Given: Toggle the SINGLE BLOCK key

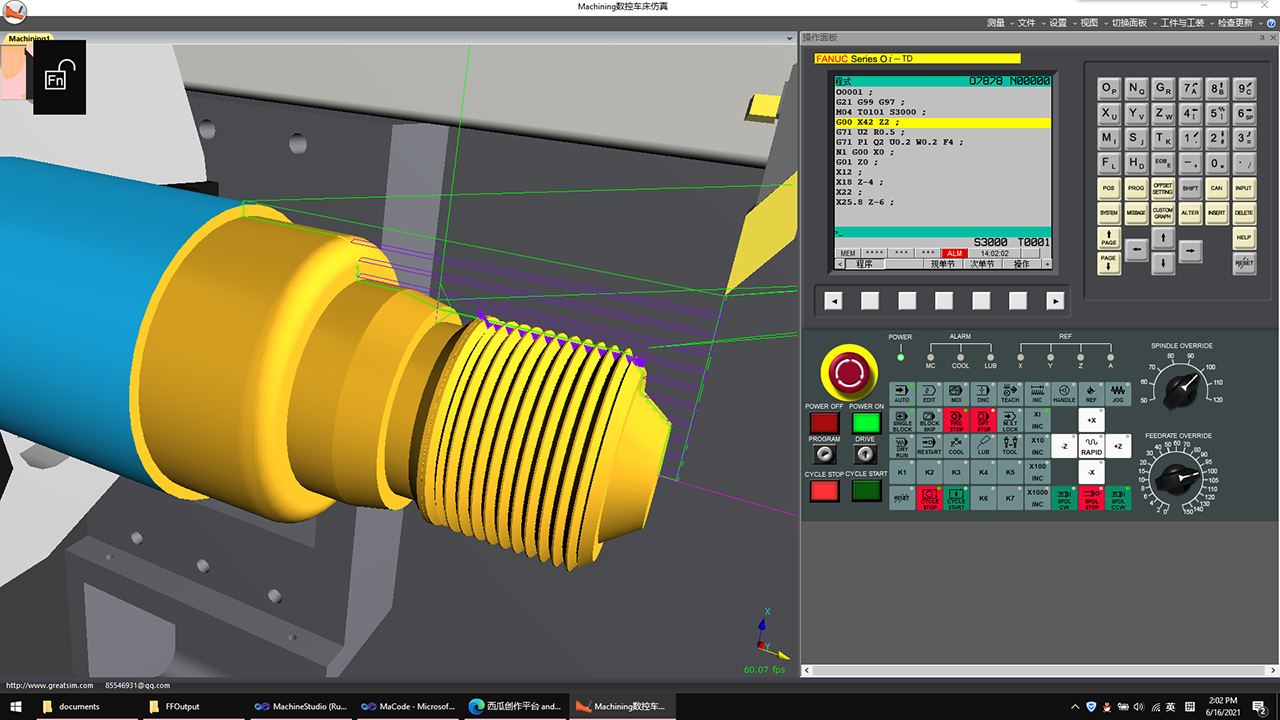Looking at the screenshot, I should pos(902,420).
